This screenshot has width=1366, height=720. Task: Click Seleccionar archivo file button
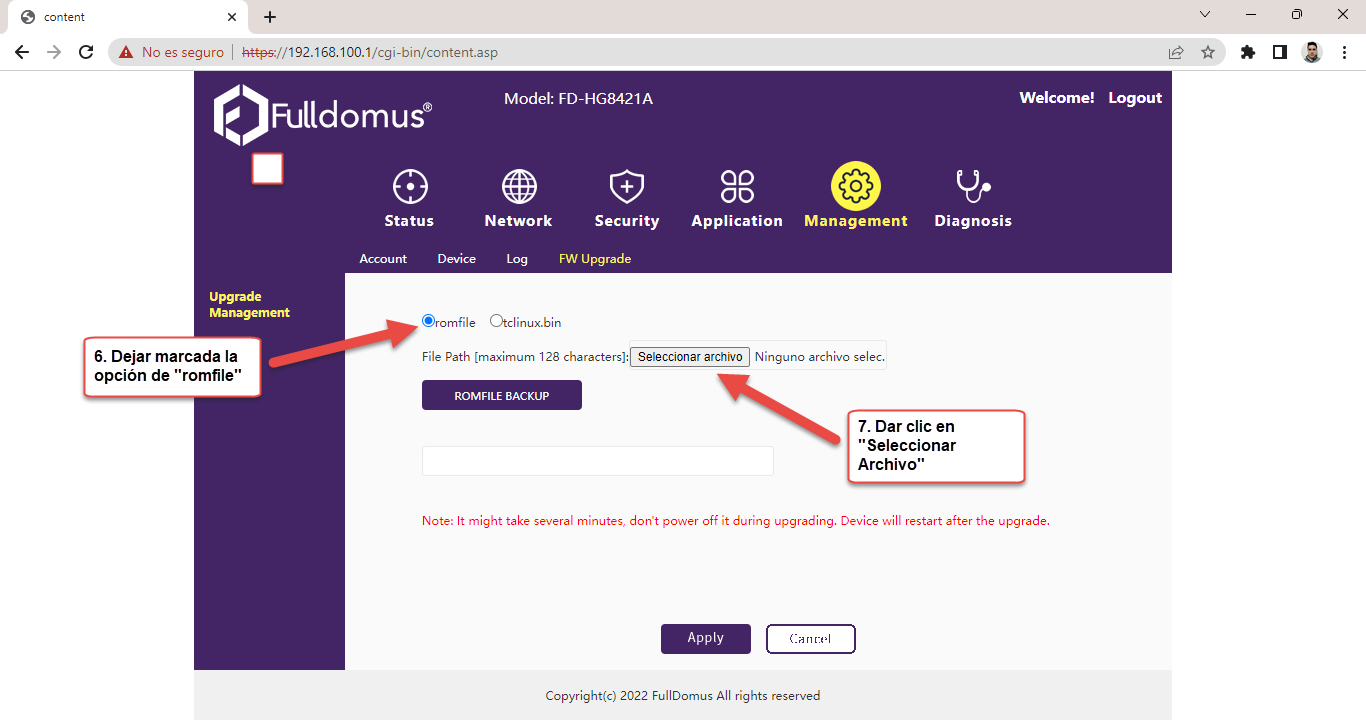690,357
